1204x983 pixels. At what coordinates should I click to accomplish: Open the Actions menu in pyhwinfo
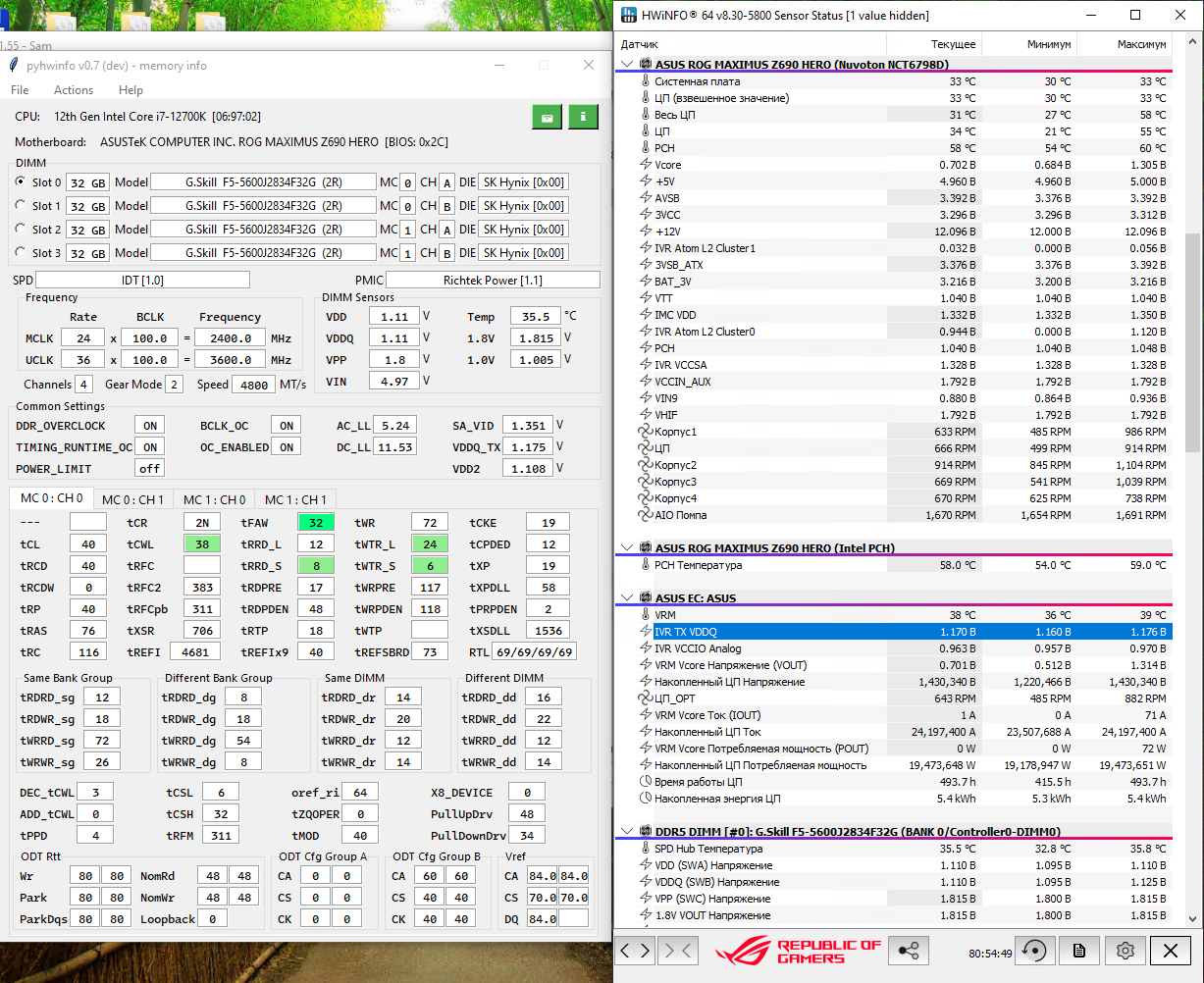(x=74, y=90)
